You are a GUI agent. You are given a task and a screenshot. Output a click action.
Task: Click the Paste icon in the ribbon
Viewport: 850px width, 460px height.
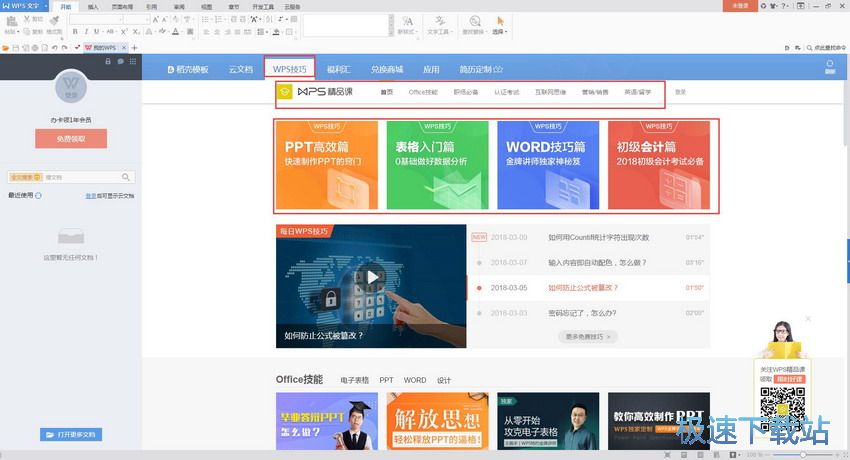(x=11, y=21)
